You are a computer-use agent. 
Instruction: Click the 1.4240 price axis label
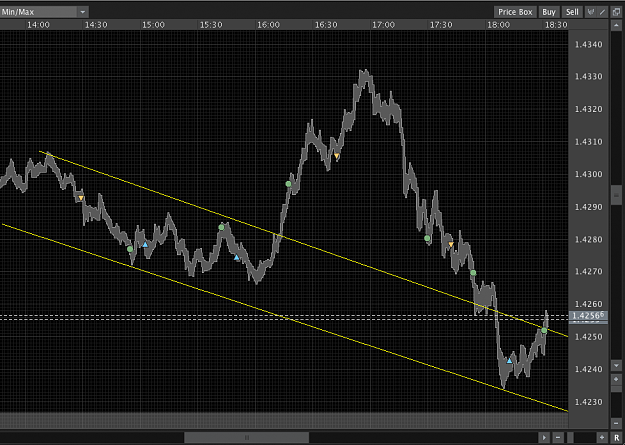588,369
